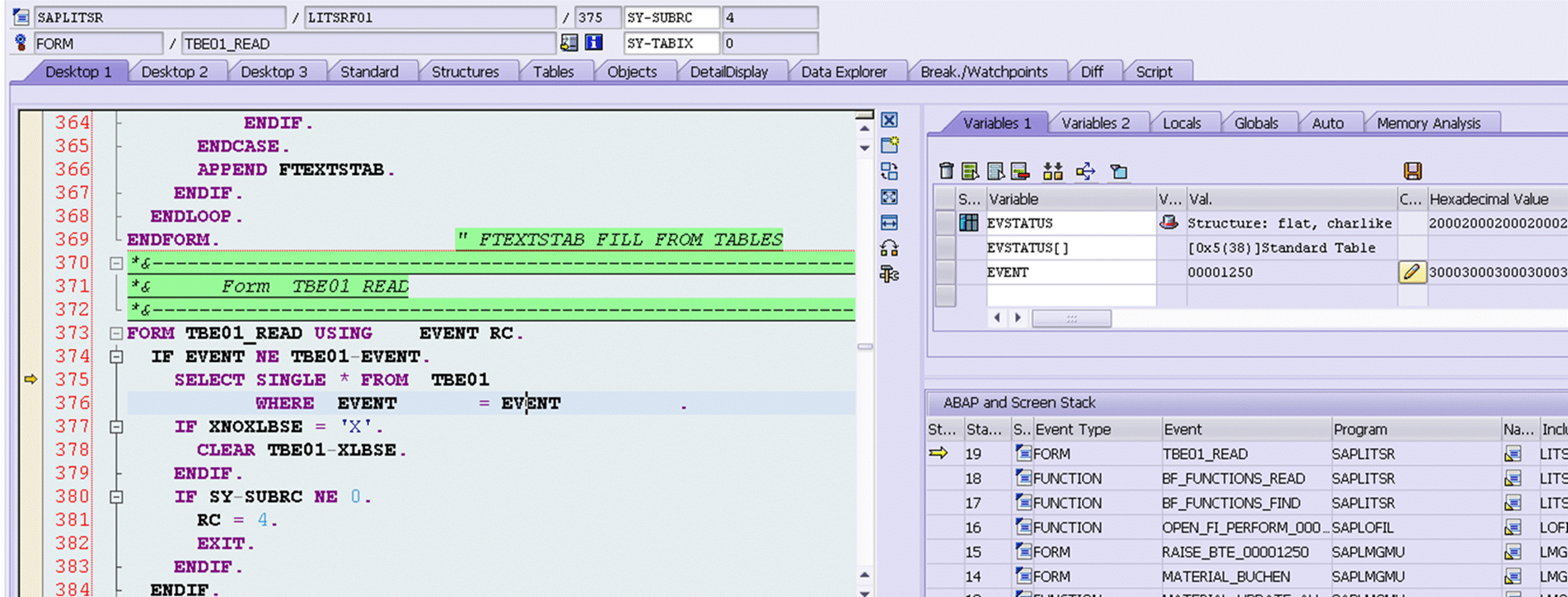Select the EVSTATUS row selector button
Viewport: 1568px width, 597px height.
click(946, 223)
